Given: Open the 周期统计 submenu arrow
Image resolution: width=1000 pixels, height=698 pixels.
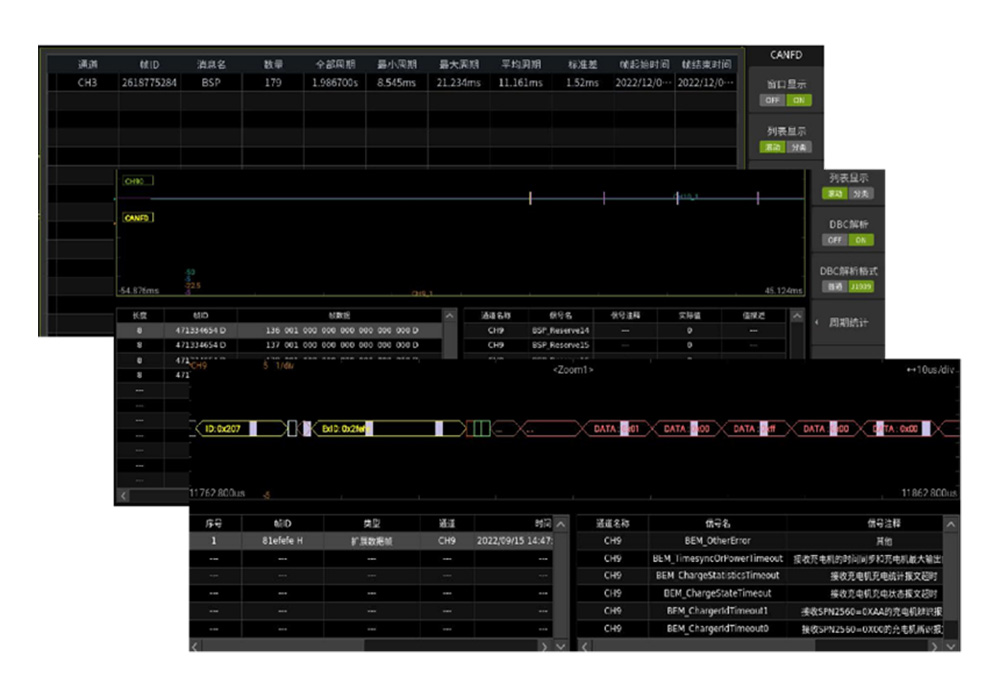Looking at the screenshot, I should [x=818, y=322].
